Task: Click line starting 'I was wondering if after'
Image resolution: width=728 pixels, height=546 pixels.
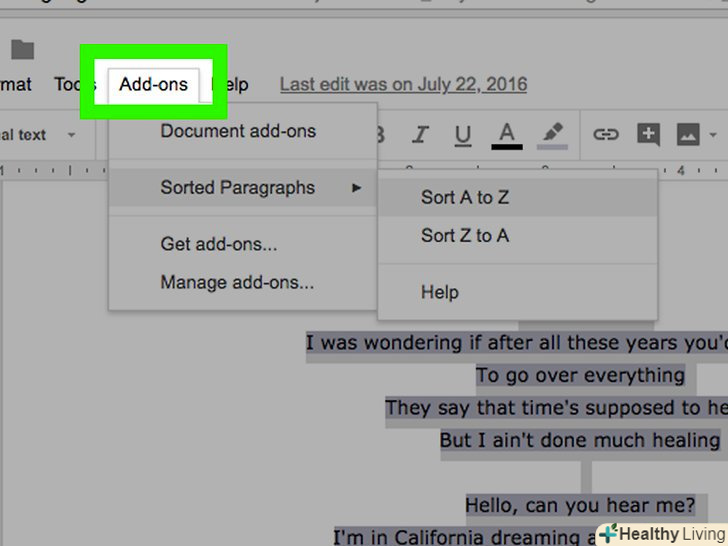Action: 517,343
